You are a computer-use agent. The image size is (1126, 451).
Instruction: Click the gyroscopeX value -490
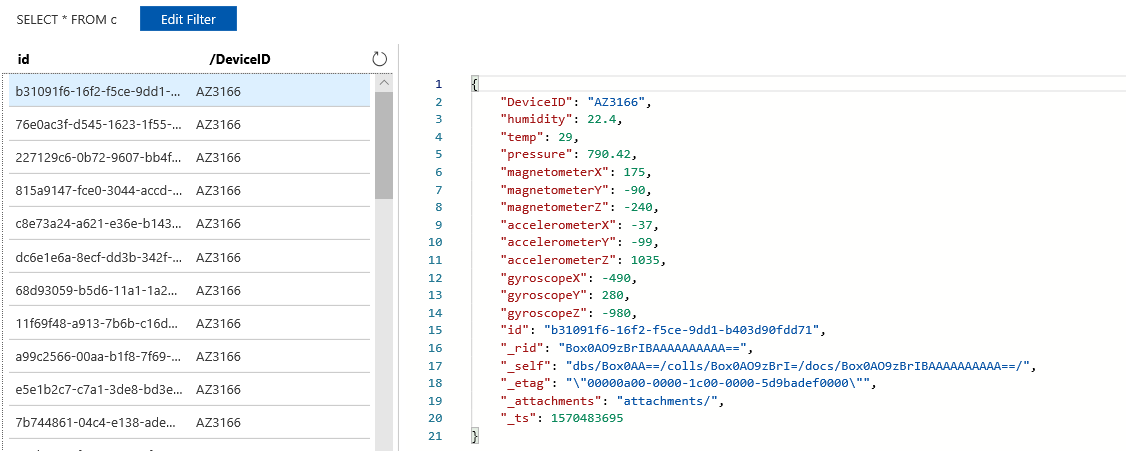[615, 277]
